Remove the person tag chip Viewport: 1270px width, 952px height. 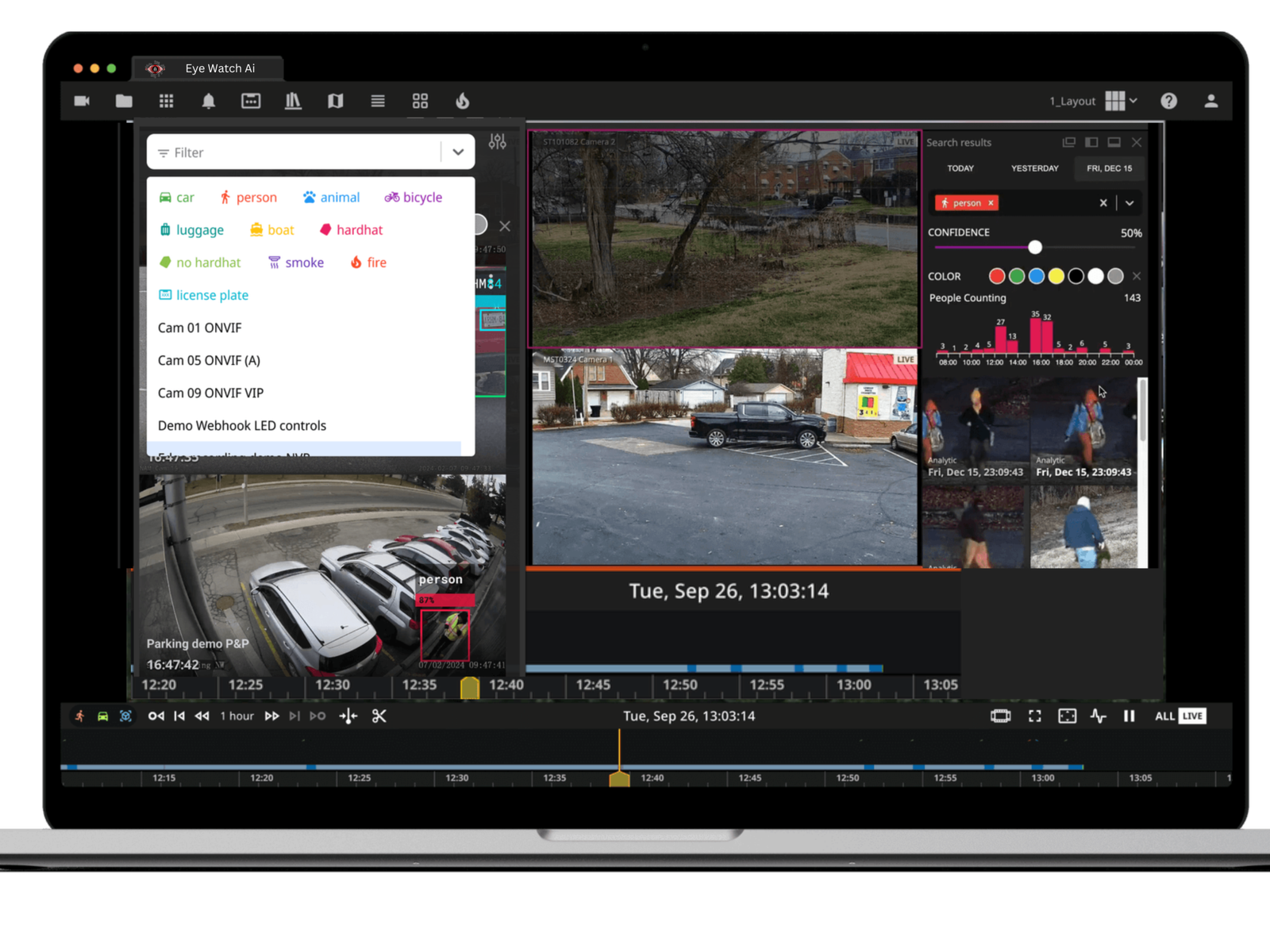(991, 203)
